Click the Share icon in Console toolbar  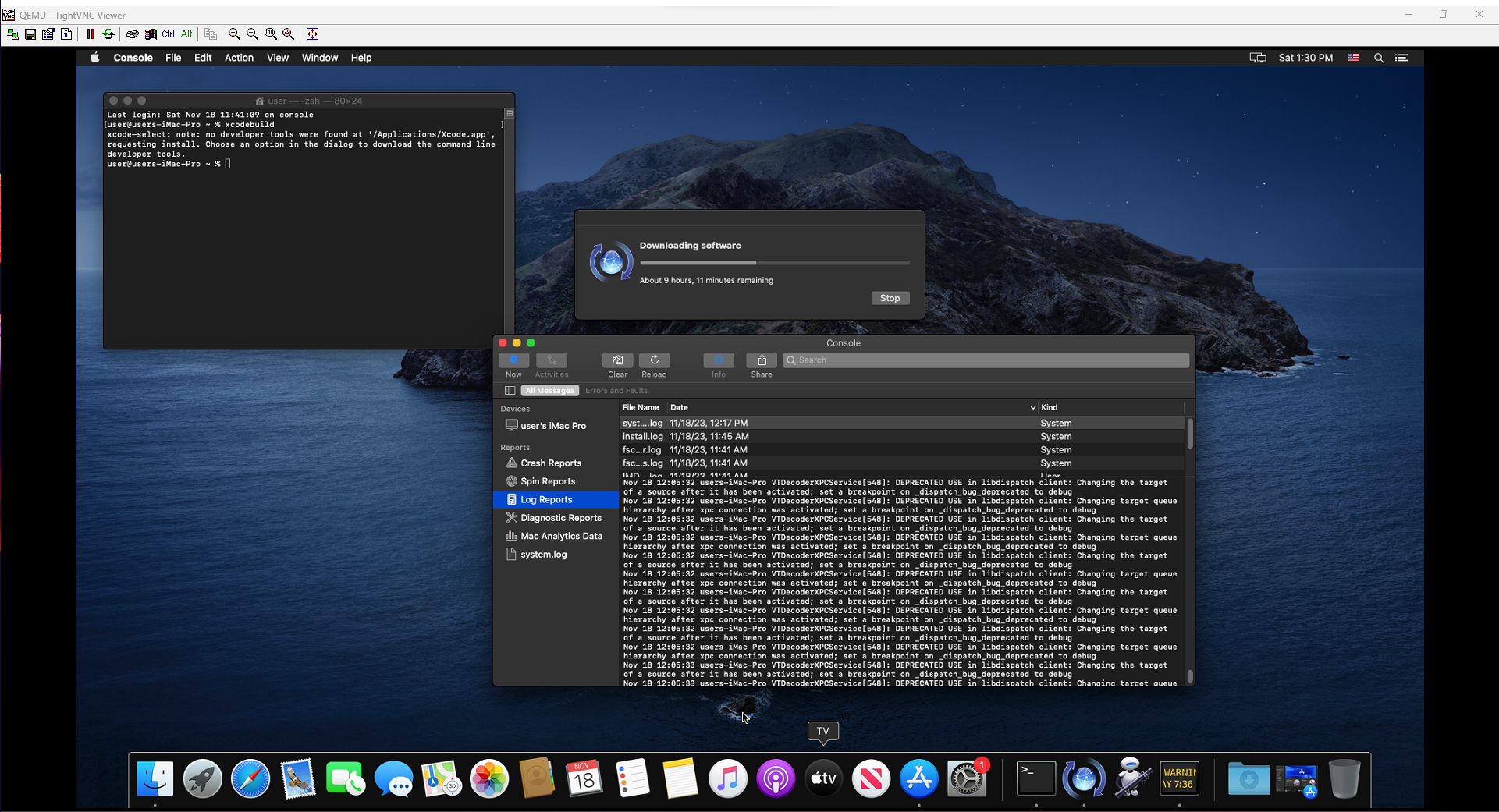[762, 360]
